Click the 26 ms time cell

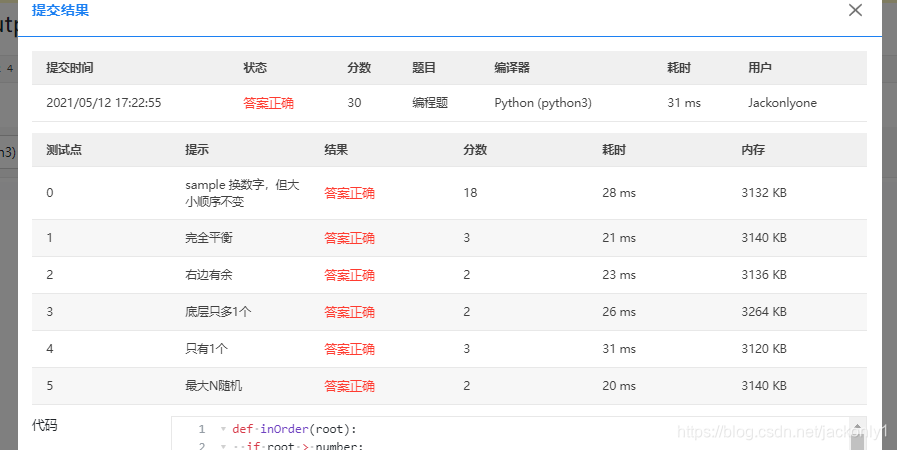(619, 312)
